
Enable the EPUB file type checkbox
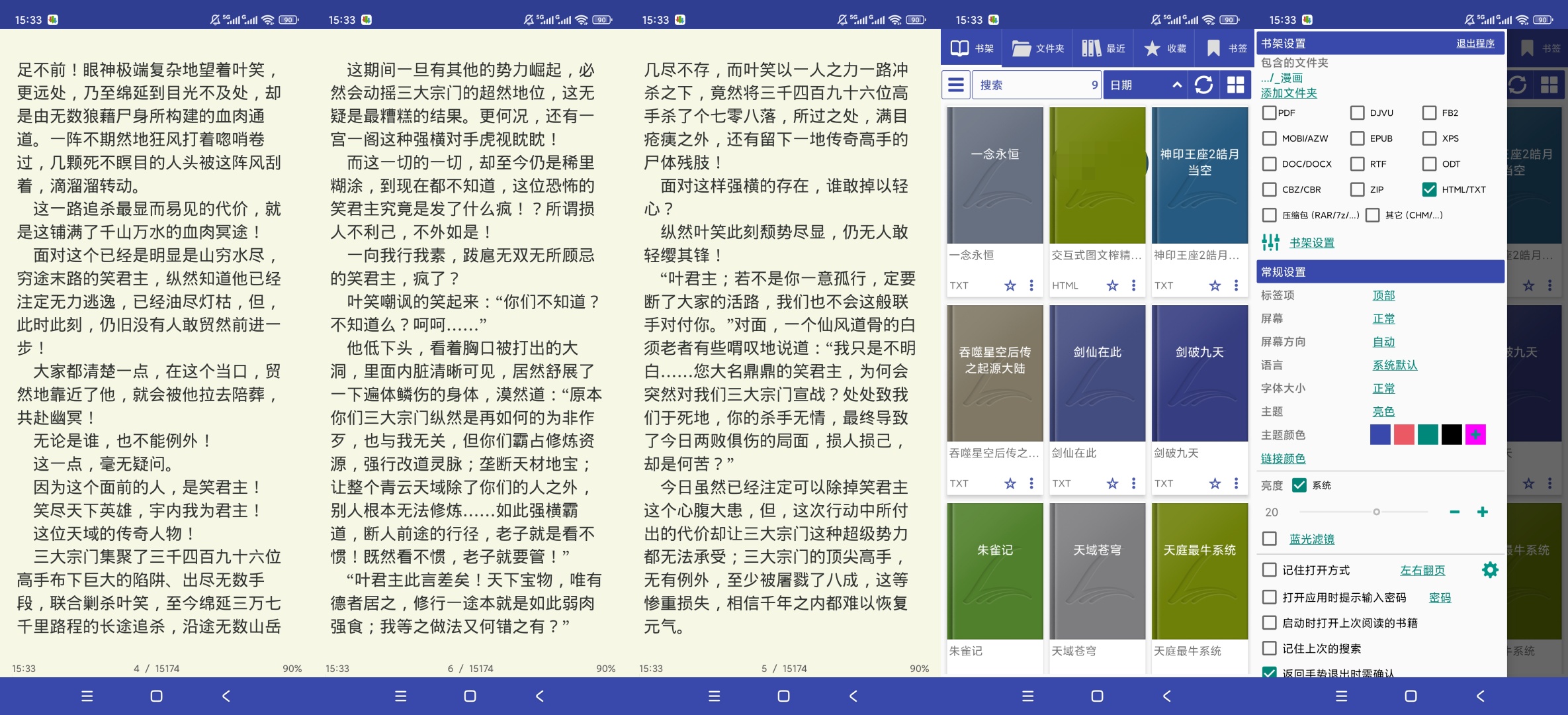pyautogui.click(x=1358, y=138)
